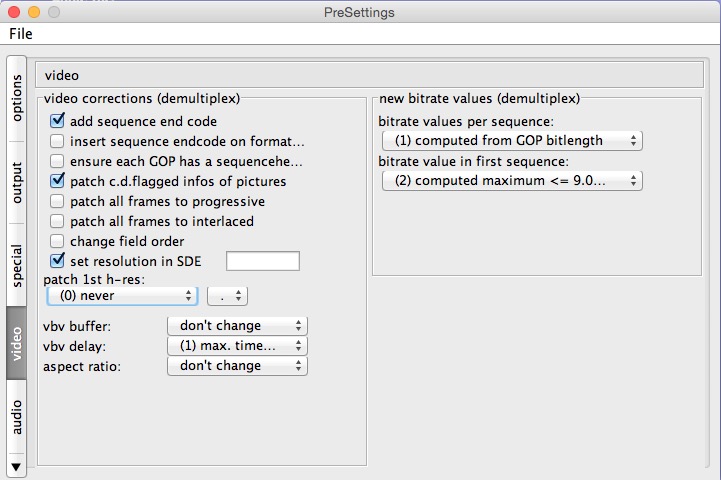Switch to the audio side tab
The image size is (721, 480).
pyautogui.click(x=17, y=417)
